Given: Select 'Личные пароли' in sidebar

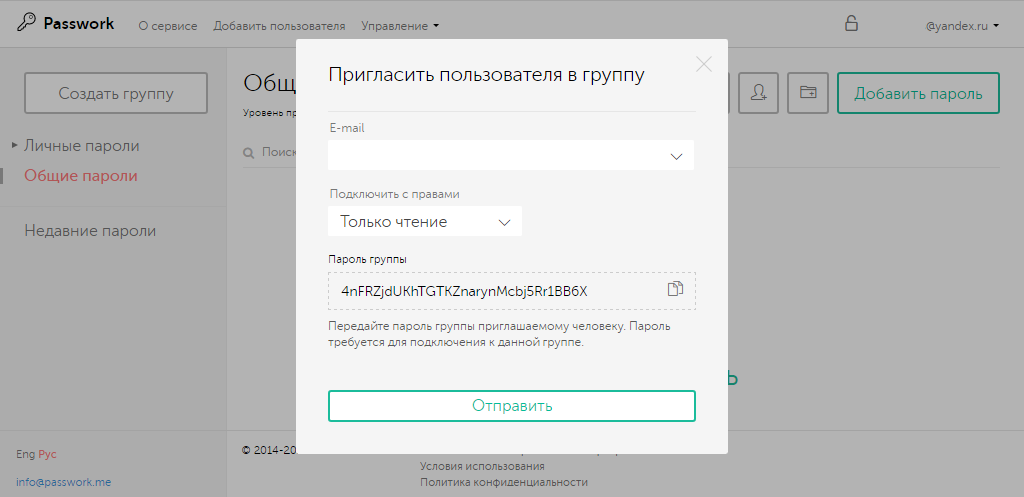Looking at the screenshot, I should coord(82,146).
